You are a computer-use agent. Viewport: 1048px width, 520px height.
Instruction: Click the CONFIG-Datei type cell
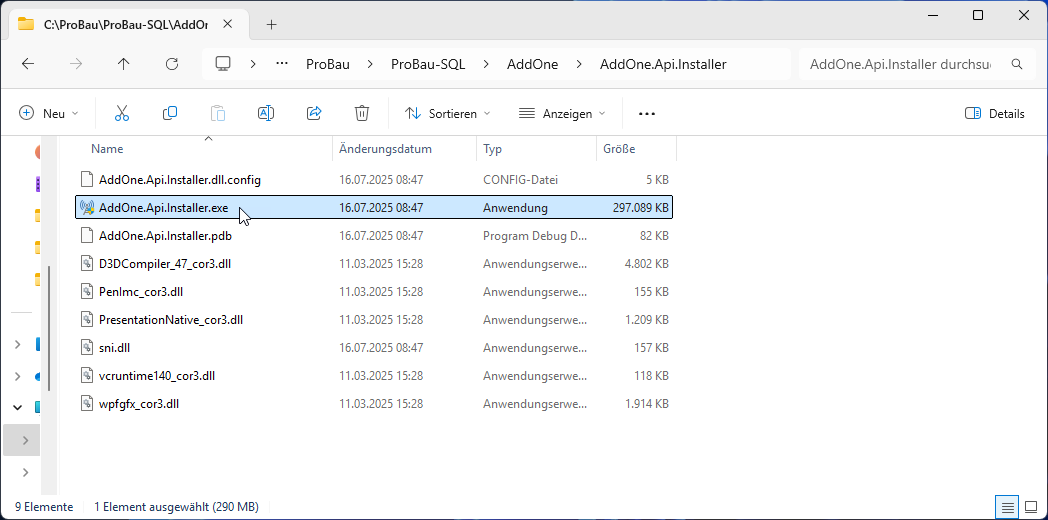520,180
